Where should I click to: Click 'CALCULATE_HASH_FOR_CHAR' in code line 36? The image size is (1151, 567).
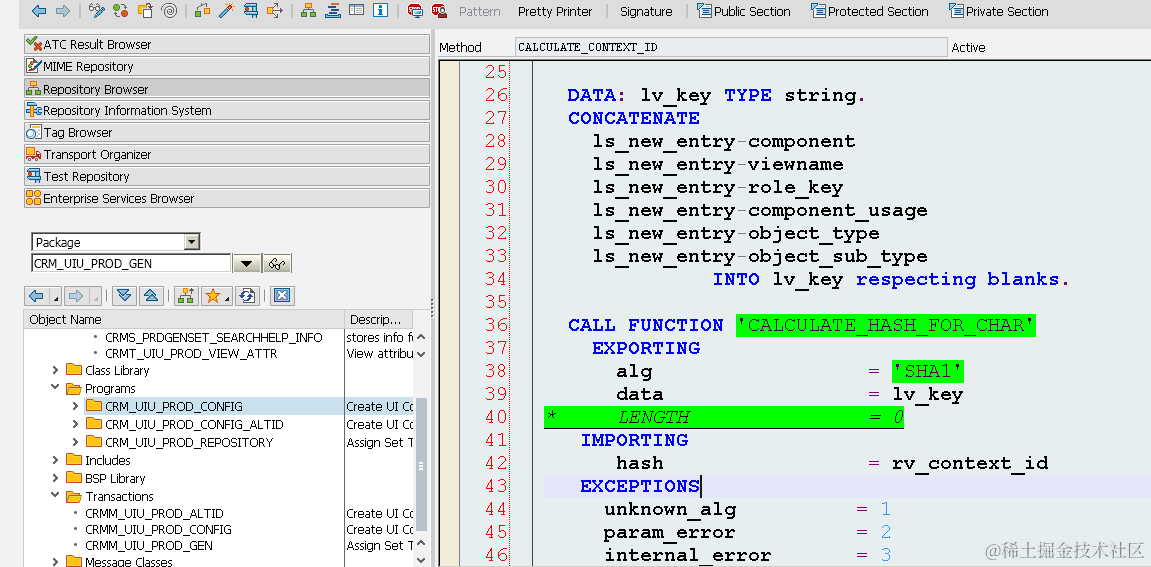[x=886, y=325]
